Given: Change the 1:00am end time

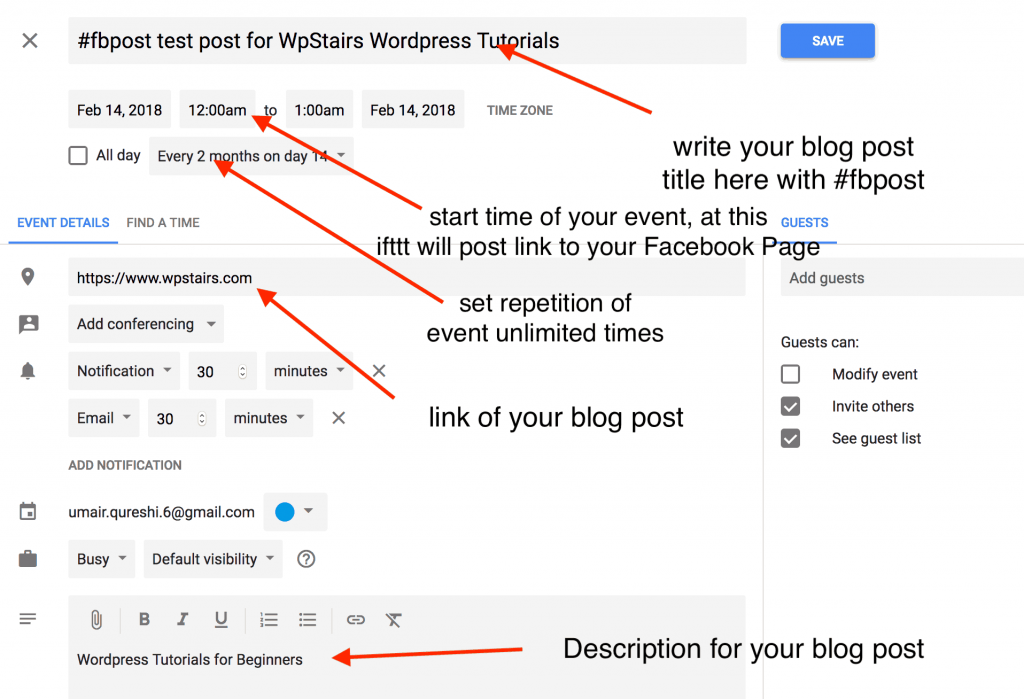Looking at the screenshot, I should (319, 109).
